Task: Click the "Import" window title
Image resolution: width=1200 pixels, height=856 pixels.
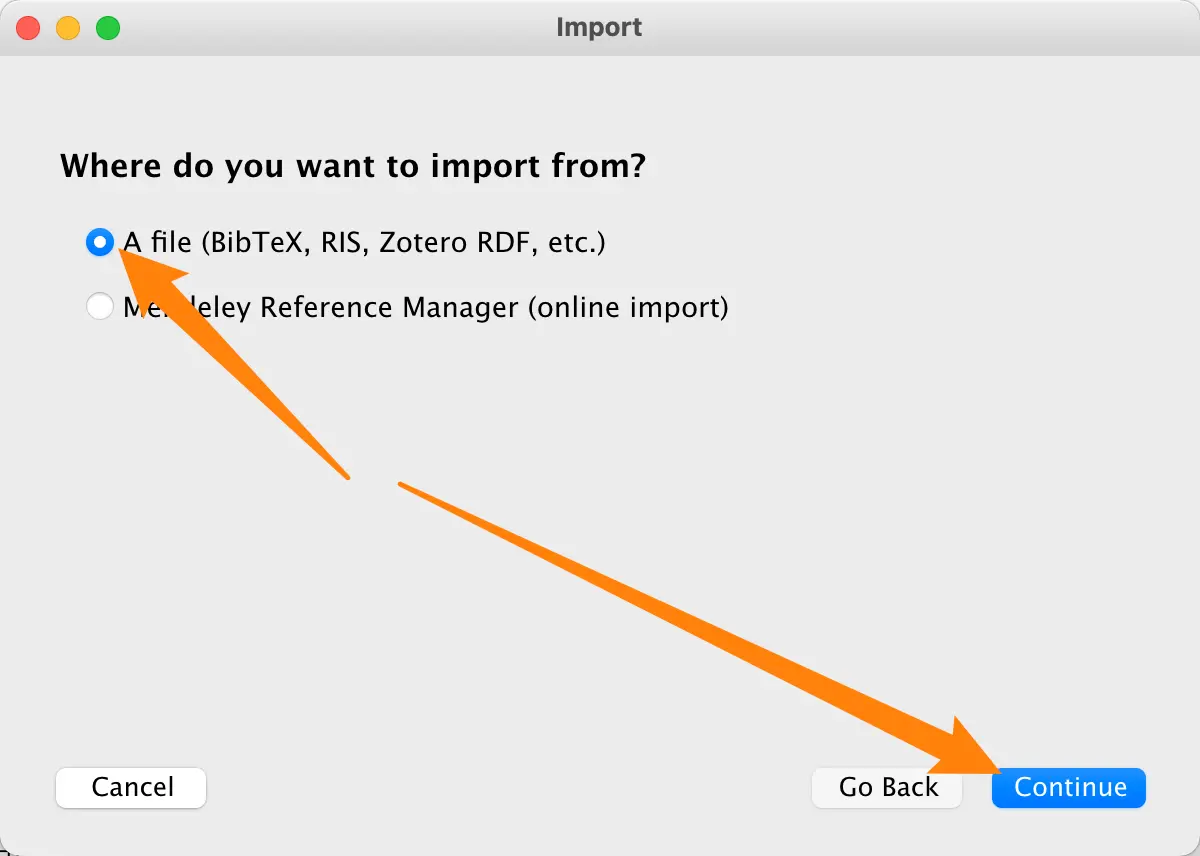Action: 599,27
